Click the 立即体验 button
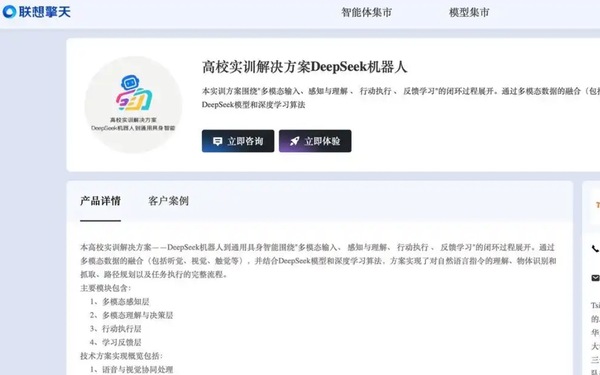 [x=315, y=141]
